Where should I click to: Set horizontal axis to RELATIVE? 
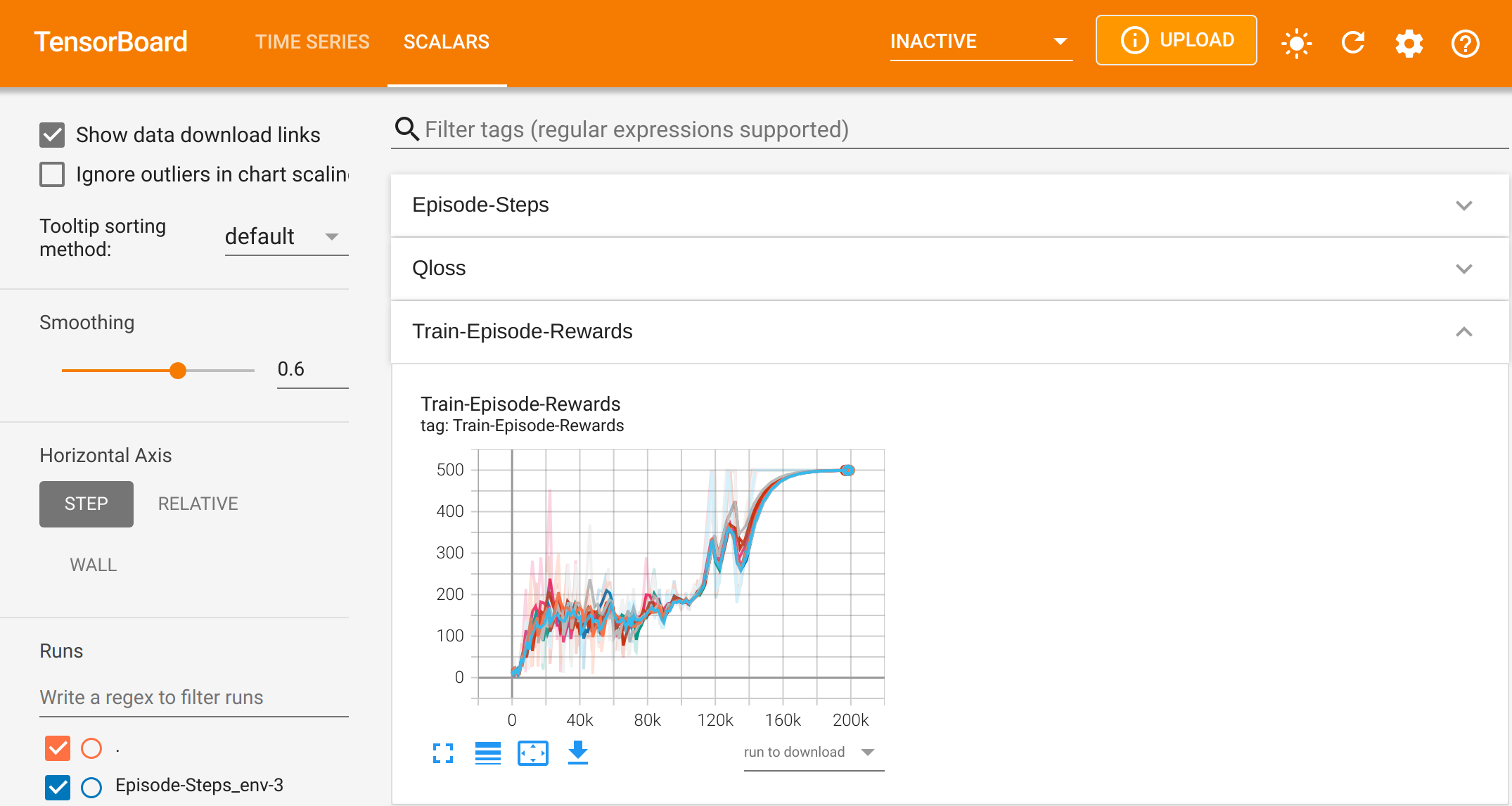click(198, 504)
